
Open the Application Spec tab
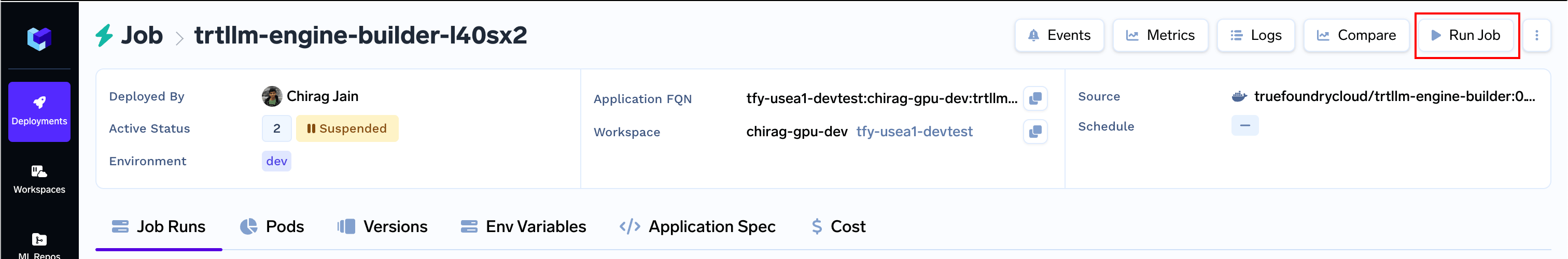coord(697,227)
